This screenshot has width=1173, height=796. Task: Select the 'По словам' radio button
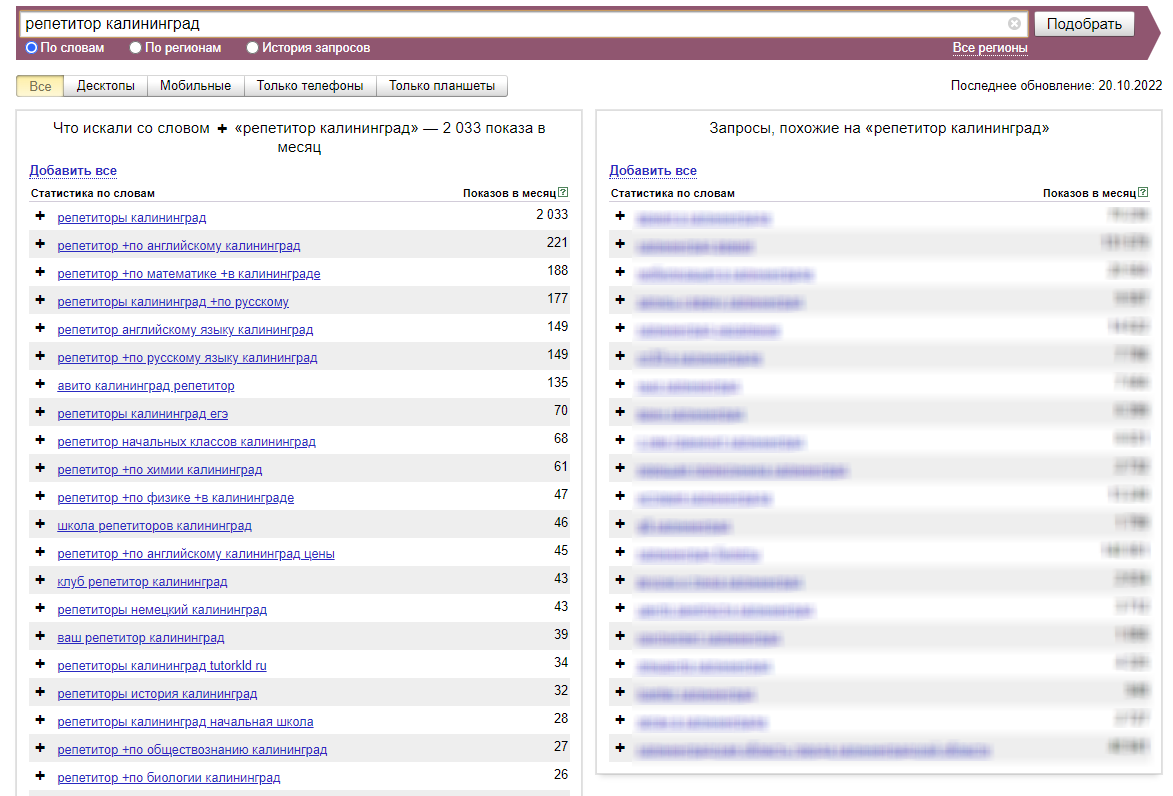32,47
